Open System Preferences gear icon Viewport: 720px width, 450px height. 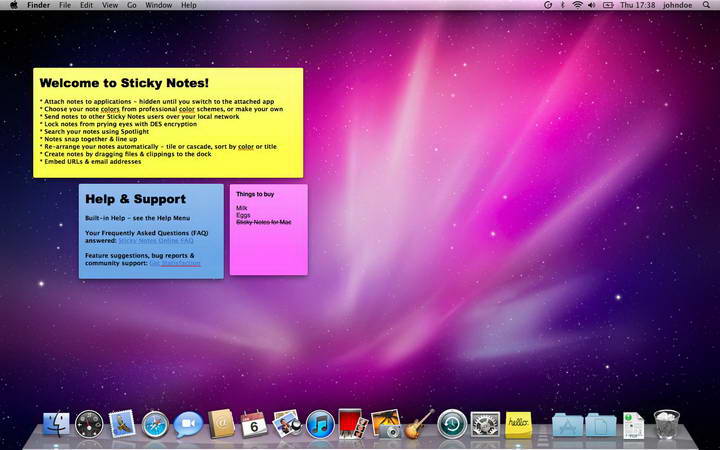tap(485, 425)
